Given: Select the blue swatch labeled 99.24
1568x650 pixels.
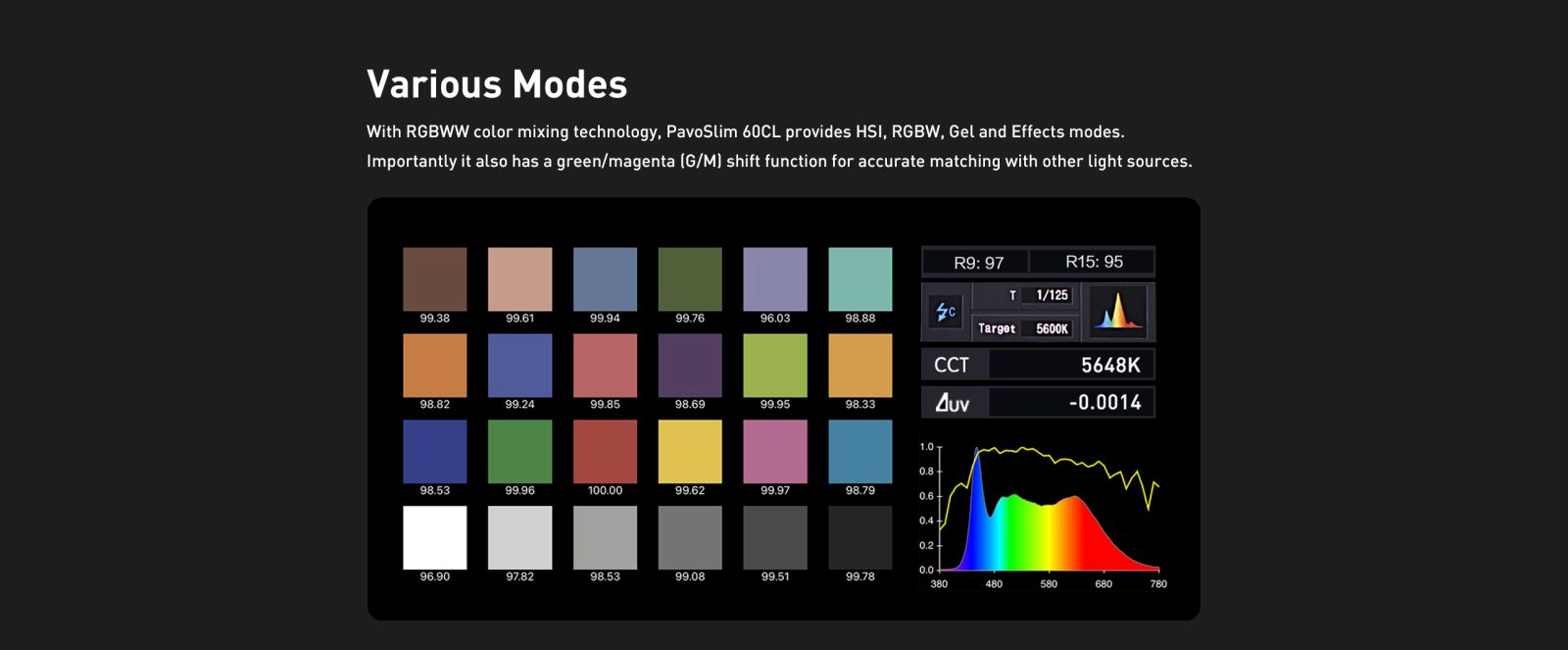Looking at the screenshot, I should coord(520,366).
